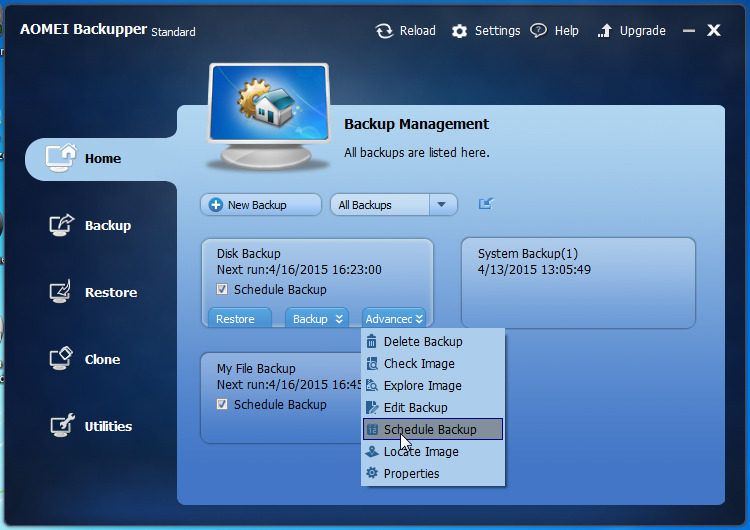The image size is (750, 530).
Task: Expand the Backup options dropdown button
Action: tap(317, 319)
